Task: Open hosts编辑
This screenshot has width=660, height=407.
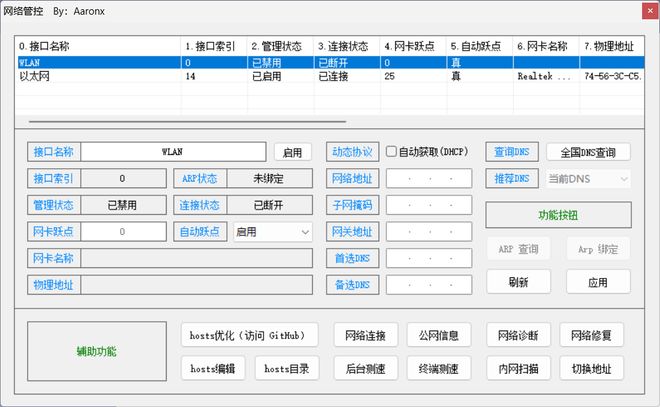Action: (x=213, y=368)
